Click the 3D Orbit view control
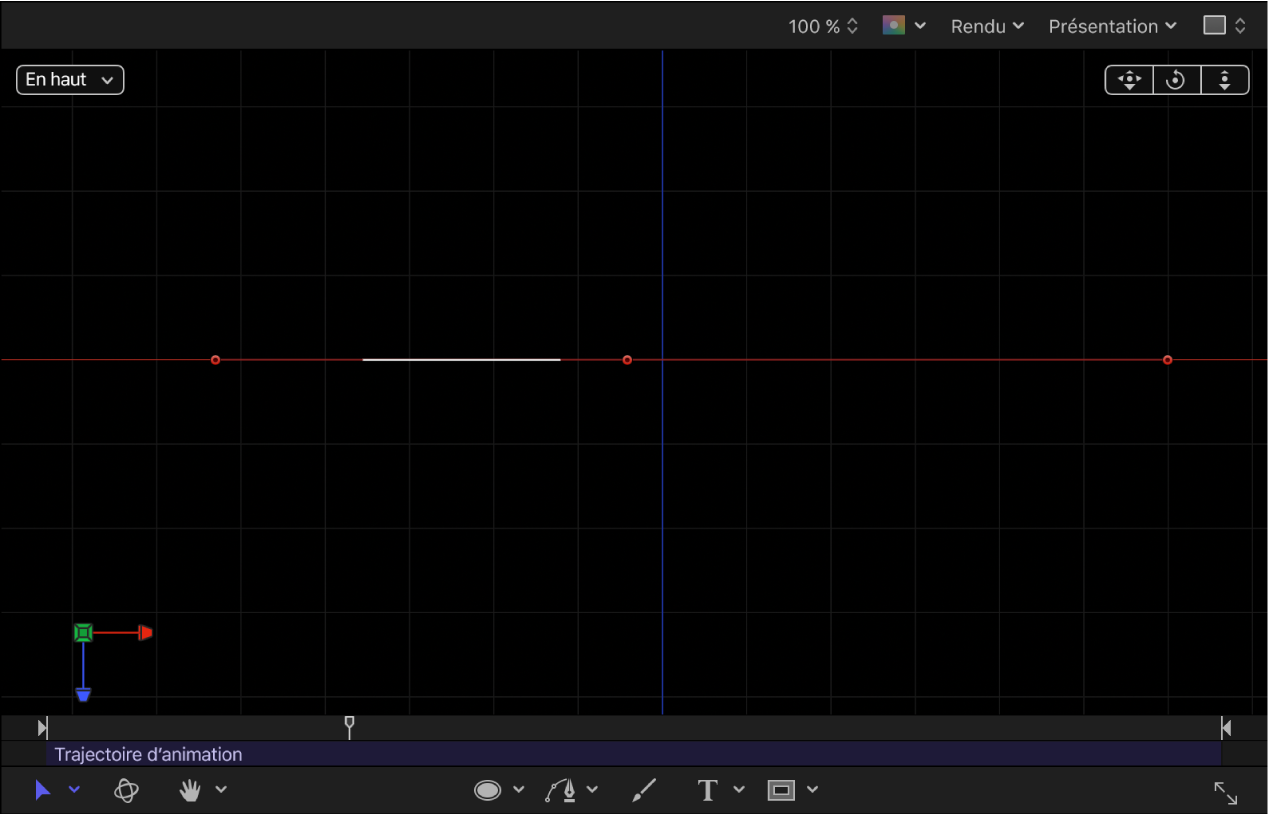 coord(1176,80)
